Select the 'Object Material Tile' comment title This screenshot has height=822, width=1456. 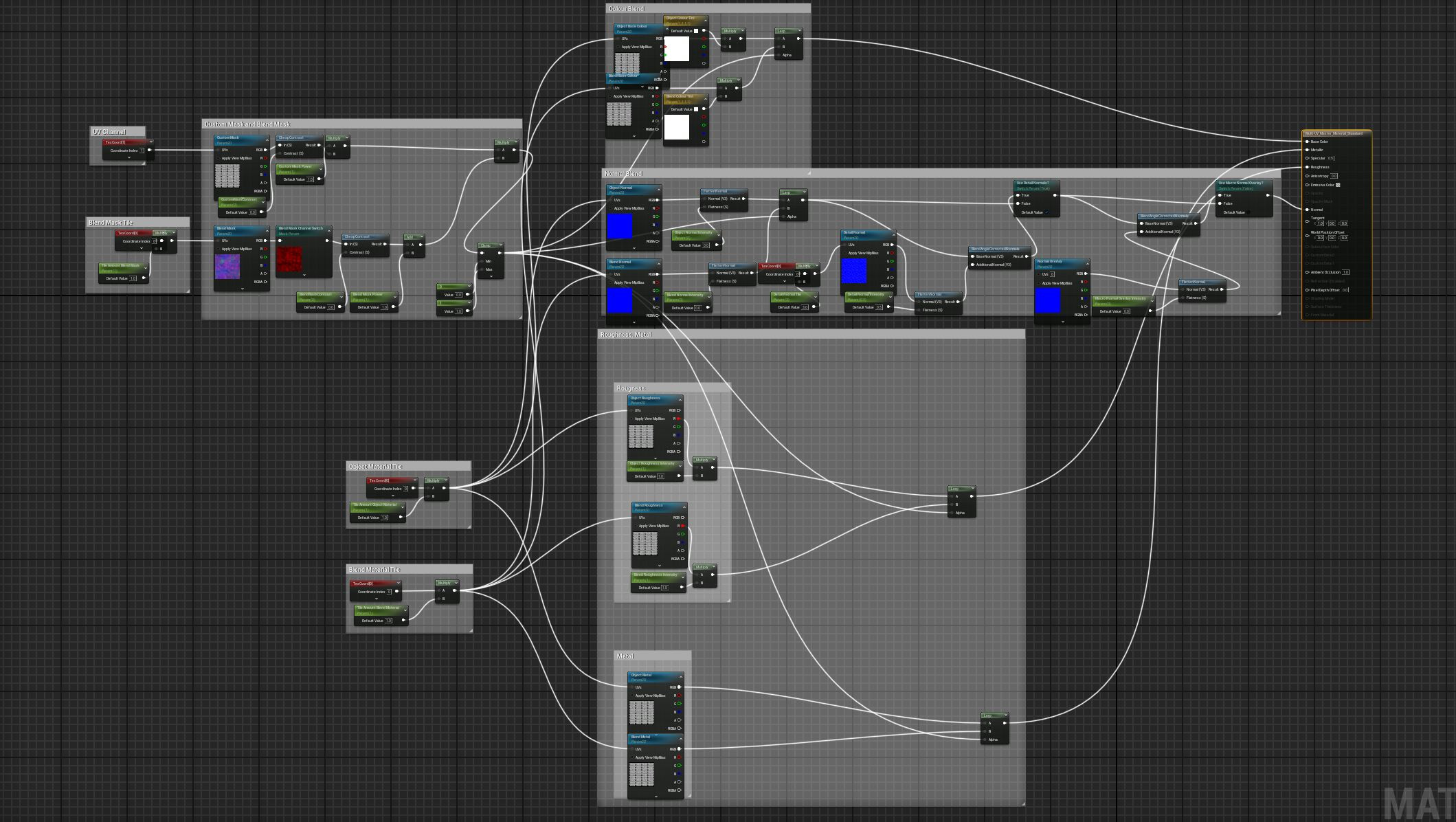[375, 467]
